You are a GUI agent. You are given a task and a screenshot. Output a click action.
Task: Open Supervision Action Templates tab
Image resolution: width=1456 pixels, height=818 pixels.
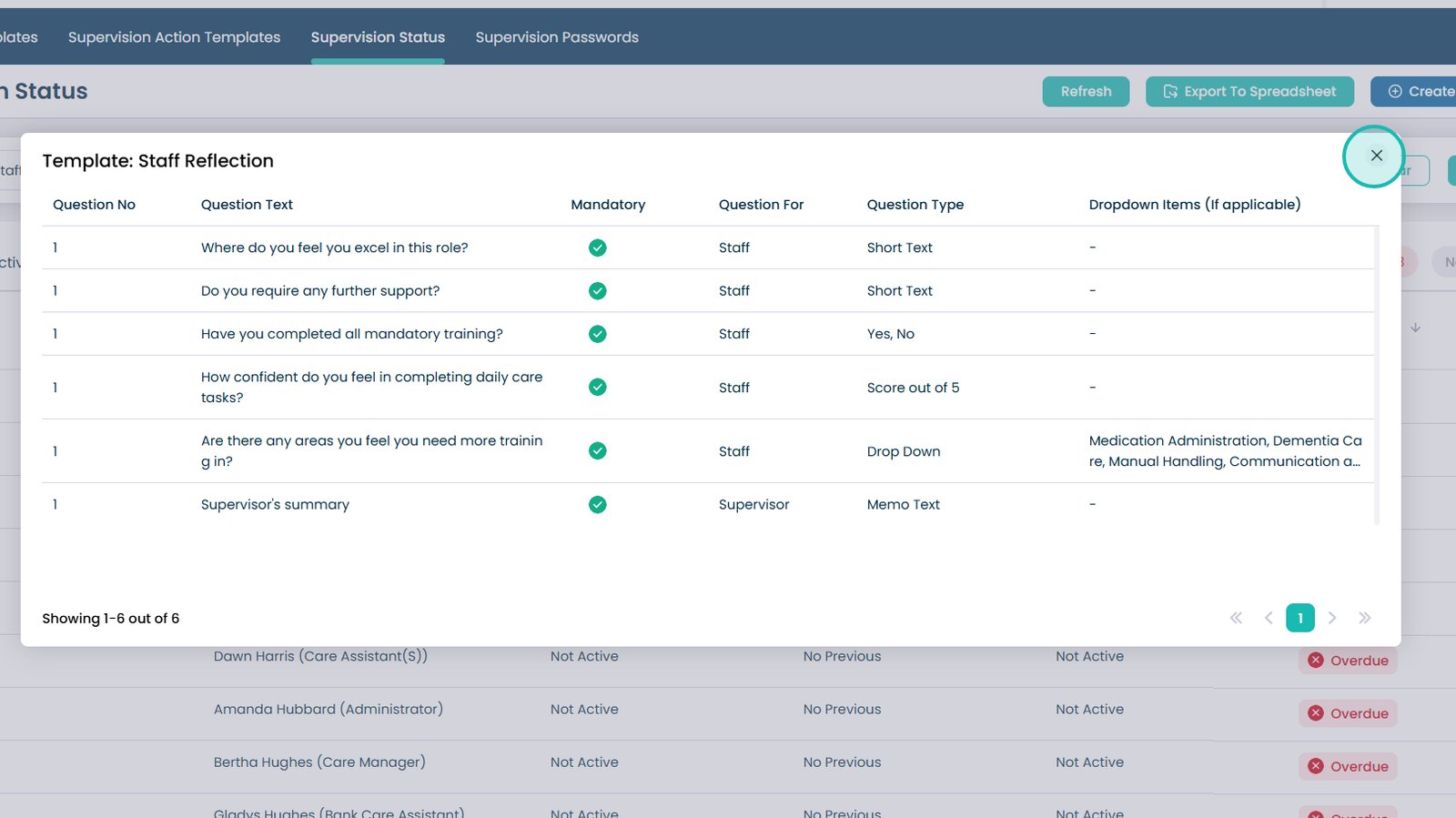[x=174, y=37]
